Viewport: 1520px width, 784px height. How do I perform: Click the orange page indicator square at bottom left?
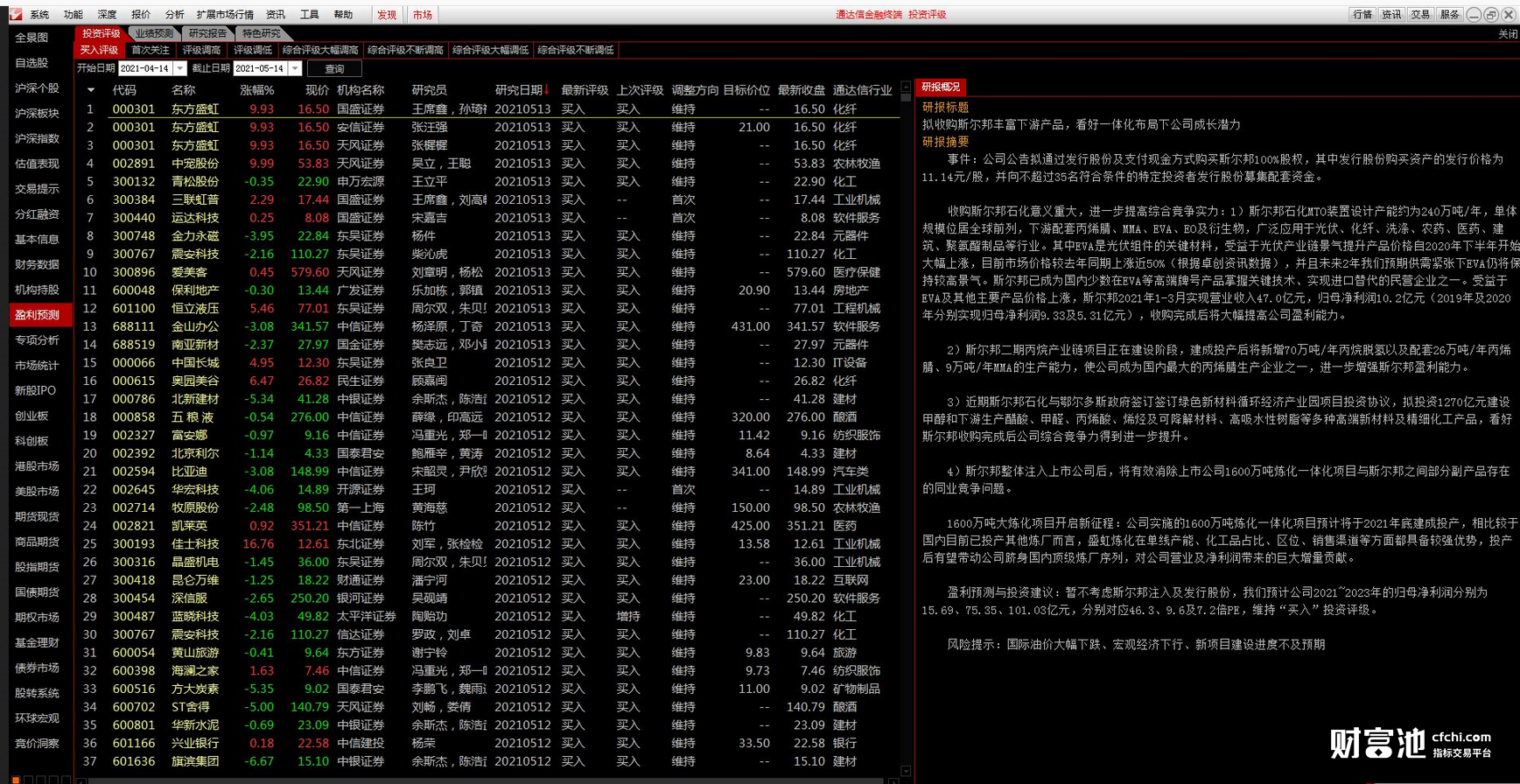16,780
